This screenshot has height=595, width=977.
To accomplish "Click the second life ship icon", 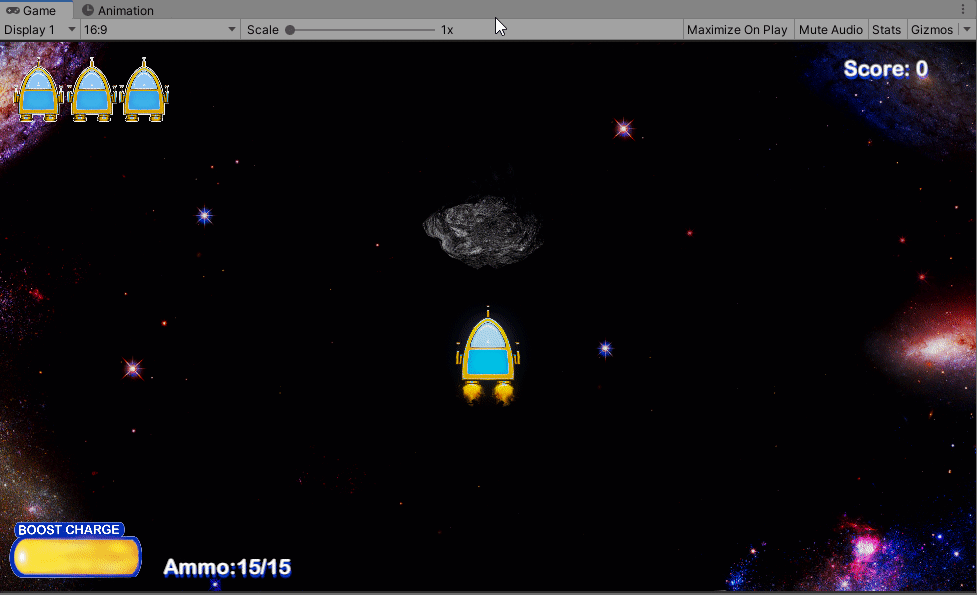I will [92, 90].
